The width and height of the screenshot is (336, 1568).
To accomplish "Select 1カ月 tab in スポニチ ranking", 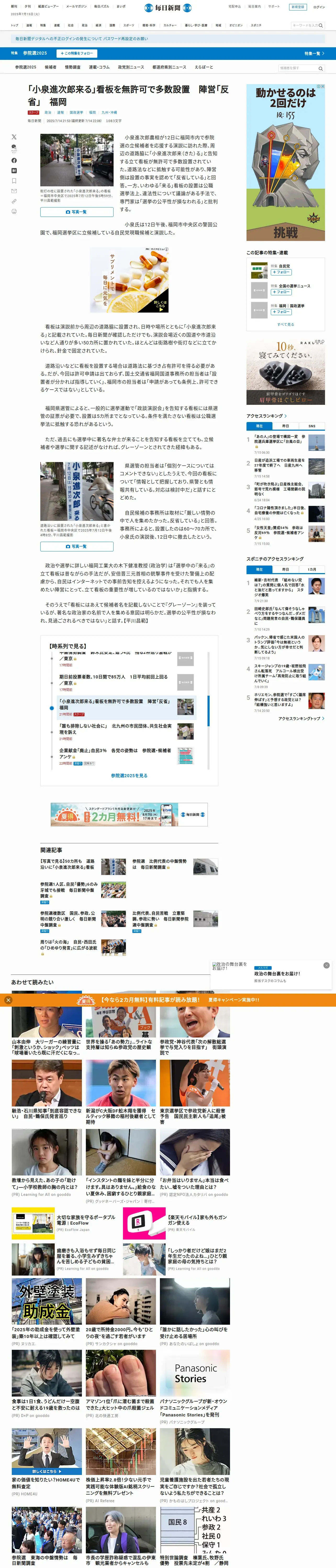I will 312,570.
